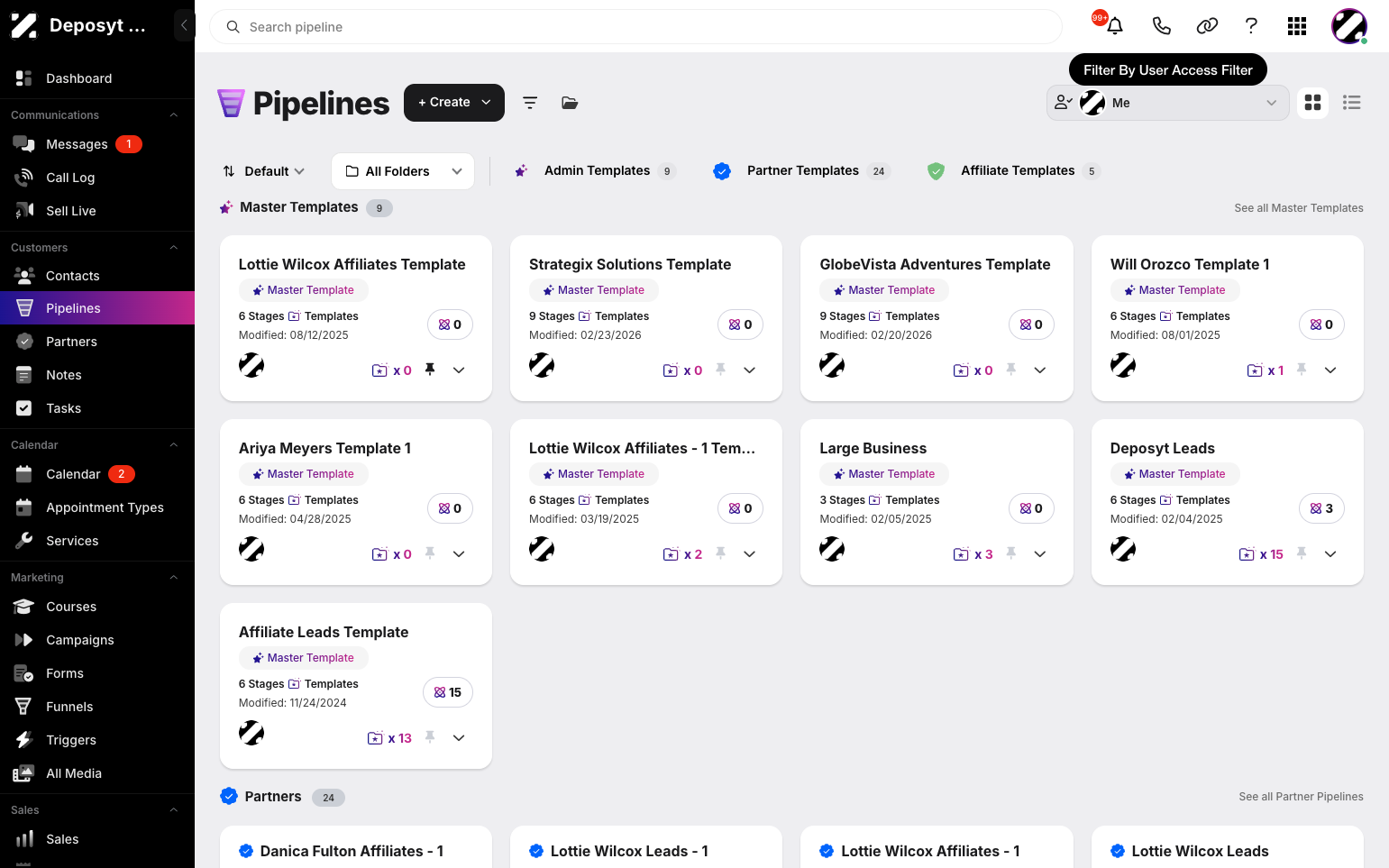Open the notifications bell
The image size is (1389, 868).
click(x=1115, y=26)
